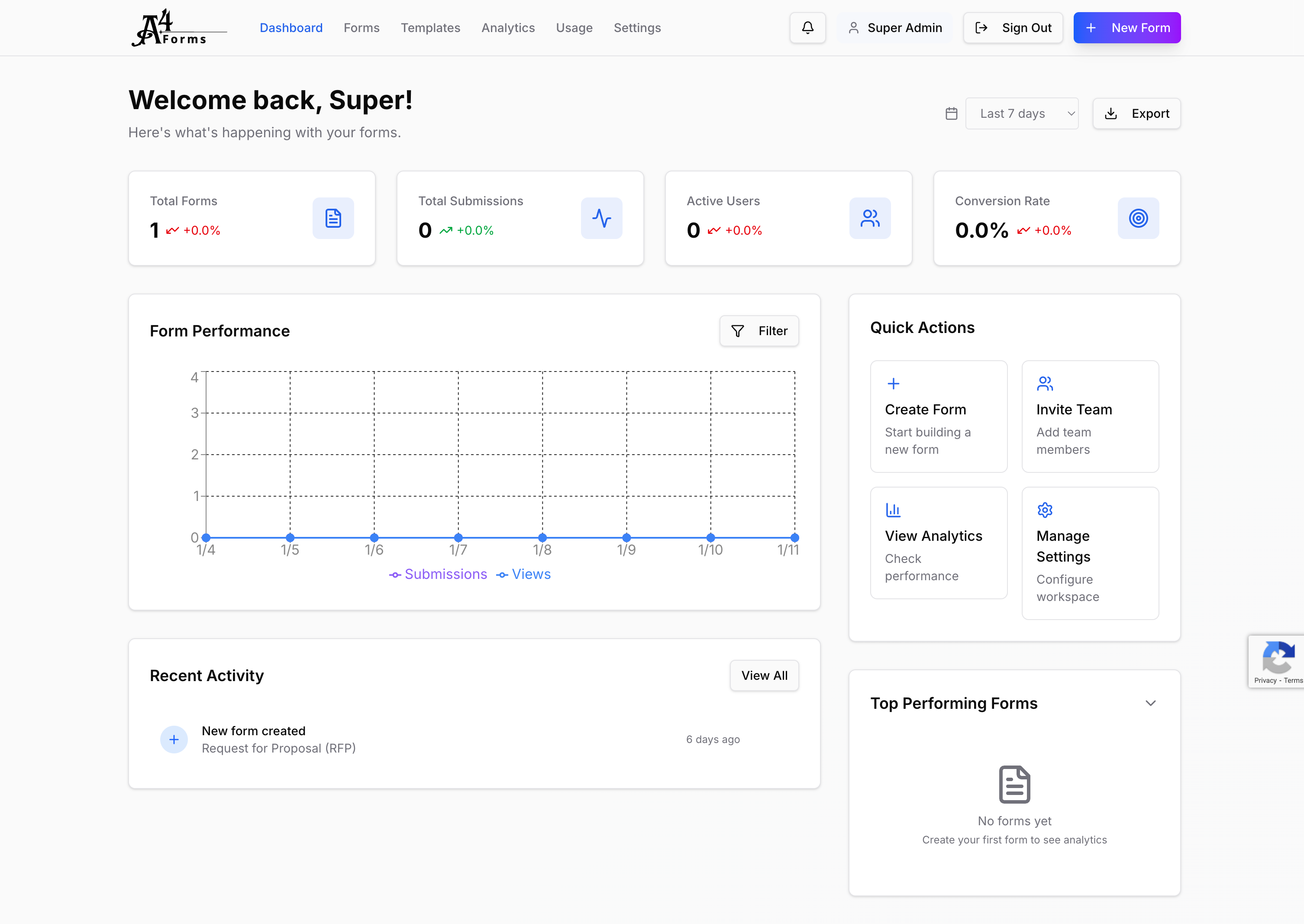Click the Sign Out button

tap(1013, 27)
